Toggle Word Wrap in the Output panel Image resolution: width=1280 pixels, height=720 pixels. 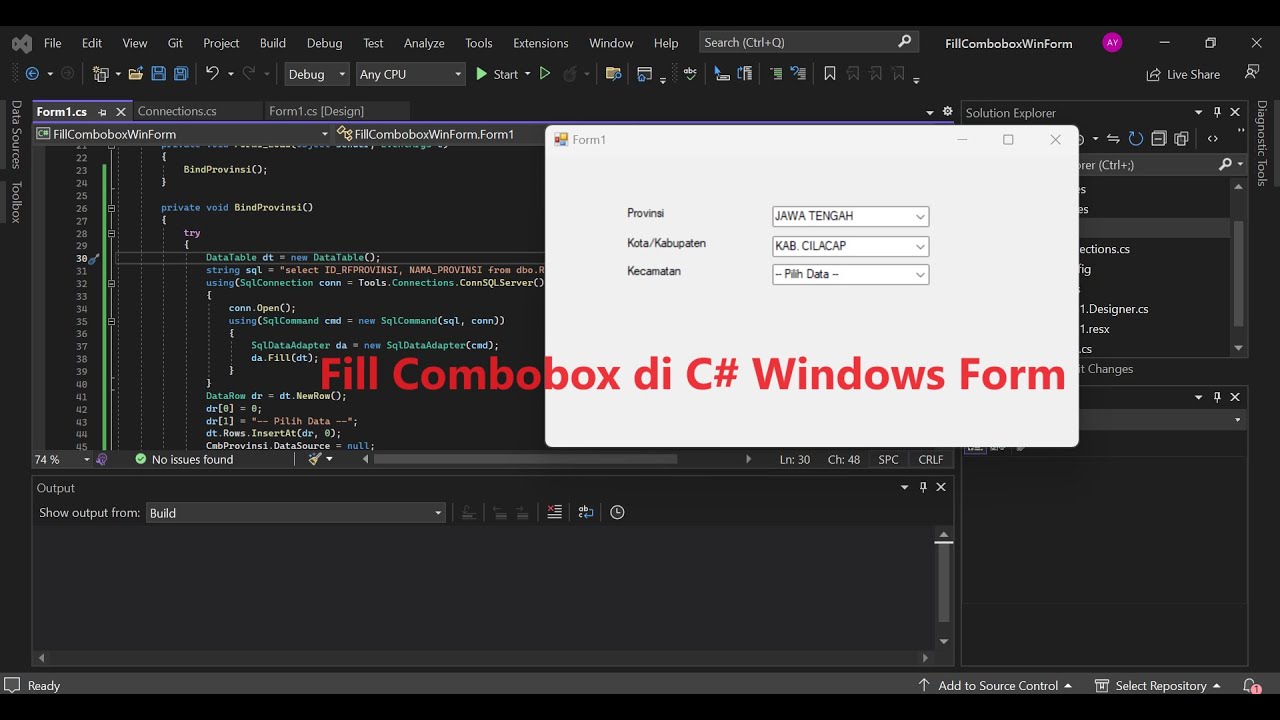coord(586,512)
